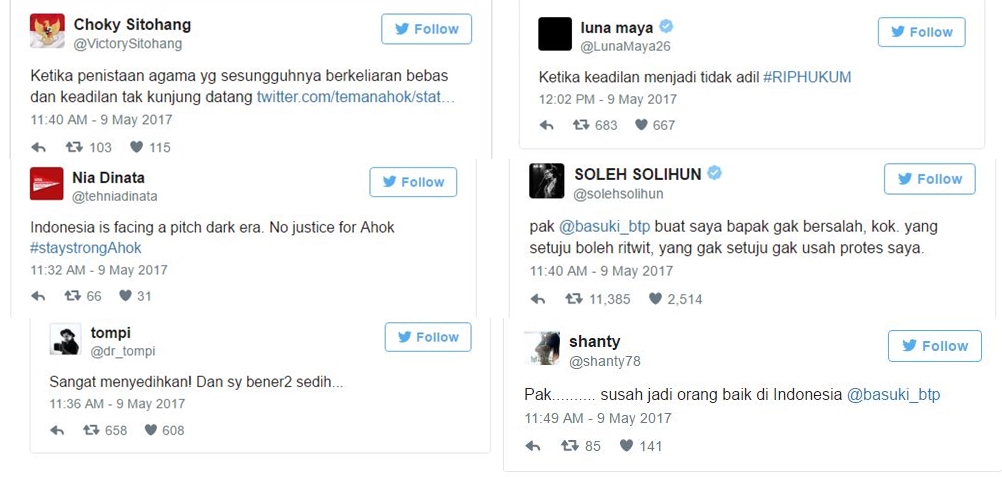View the @LunaMaya26 handle profile
The height and width of the screenshot is (477, 1002).
[625, 47]
